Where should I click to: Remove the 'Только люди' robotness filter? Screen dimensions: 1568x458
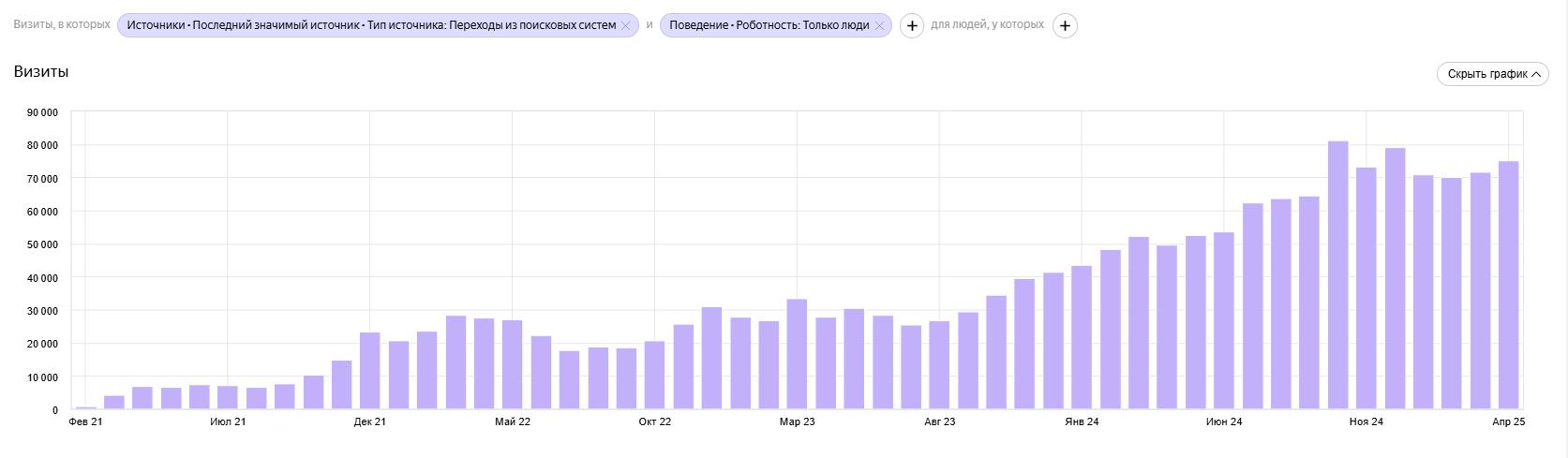879,26
